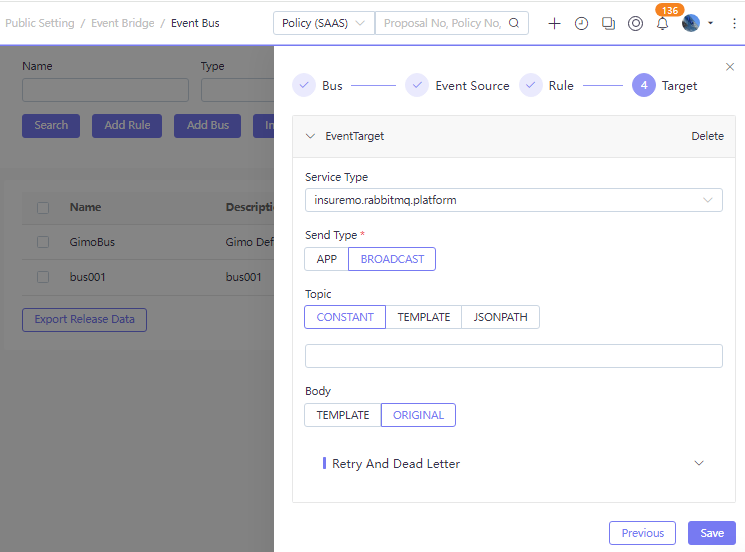Open the Policy (SAAS) dropdown
Image resolution: width=745 pixels, height=552 pixels.
(323, 23)
